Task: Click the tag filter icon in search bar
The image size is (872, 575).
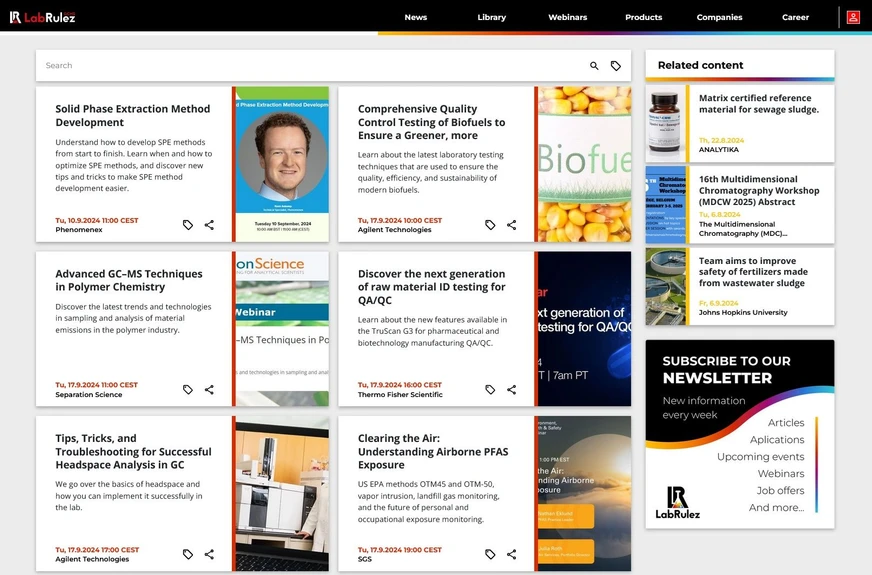Action: pyautogui.click(x=616, y=66)
